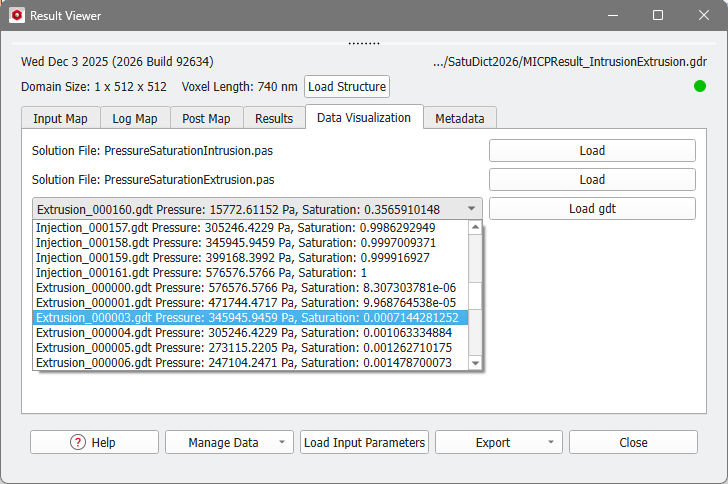Screen dimensions: 728x484
Task: Click the green status indicator dot
Action: [x=700, y=86]
